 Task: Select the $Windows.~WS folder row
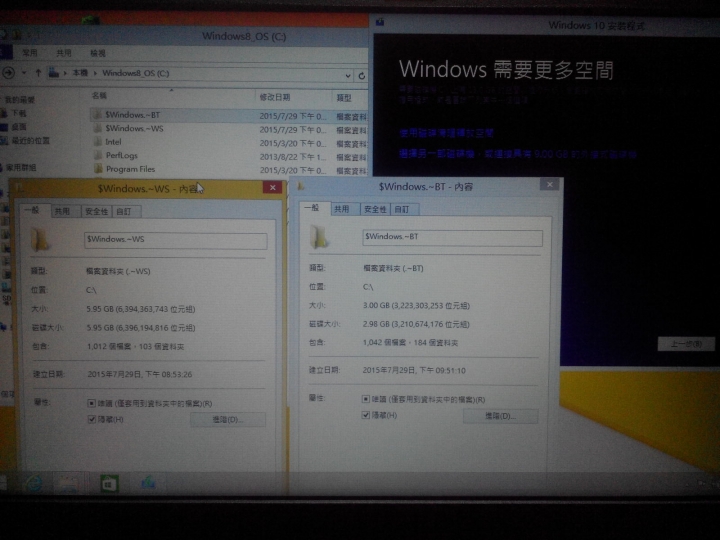point(228,129)
